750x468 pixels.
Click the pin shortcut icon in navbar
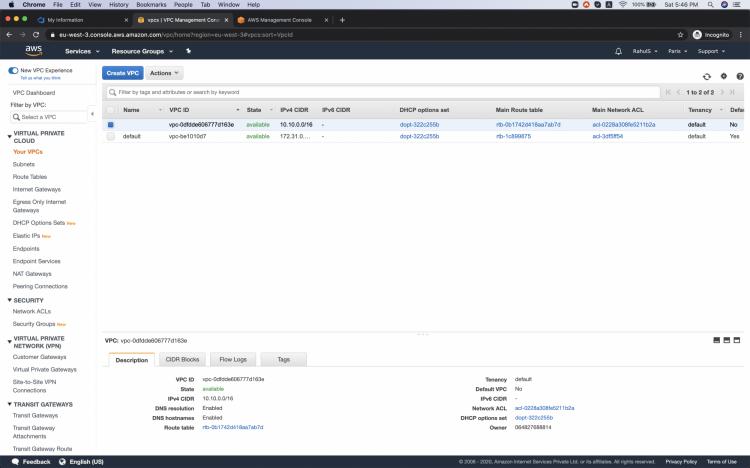click(x=188, y=51)
